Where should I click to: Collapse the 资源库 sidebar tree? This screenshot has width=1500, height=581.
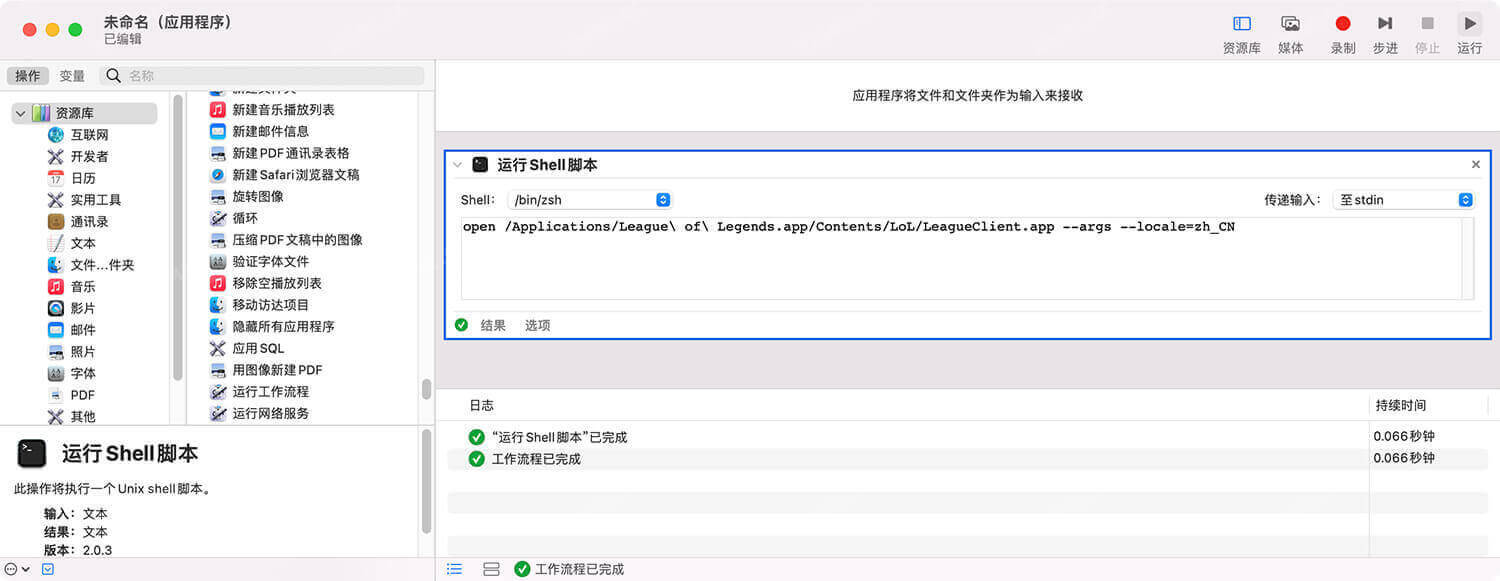(x=20, y=113)
